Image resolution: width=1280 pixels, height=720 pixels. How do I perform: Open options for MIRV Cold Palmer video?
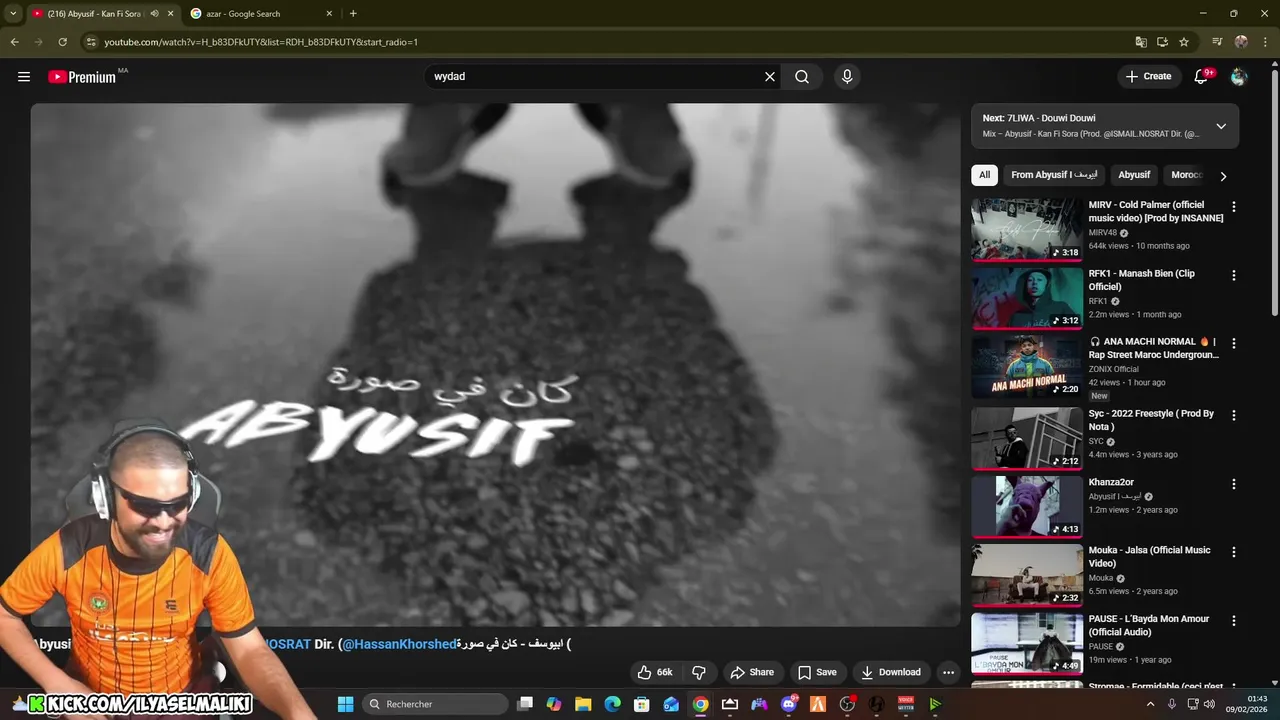[x=1233, y=207]
